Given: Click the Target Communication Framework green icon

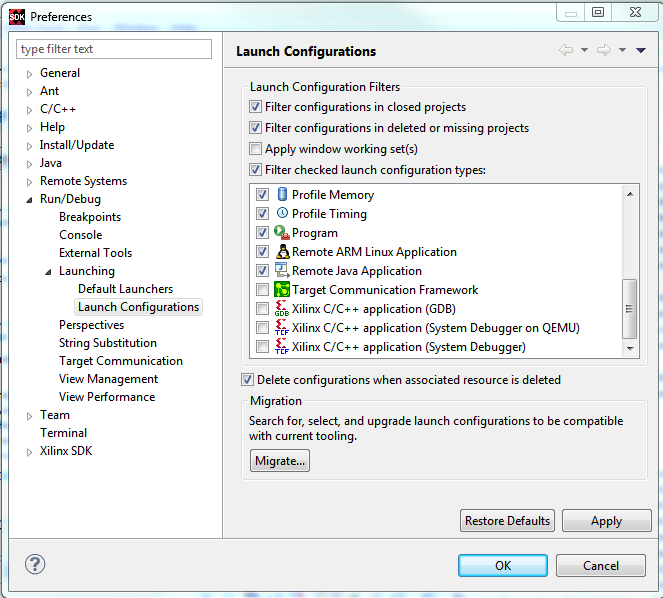Looking at the screenshot, I should coord(282,290).
